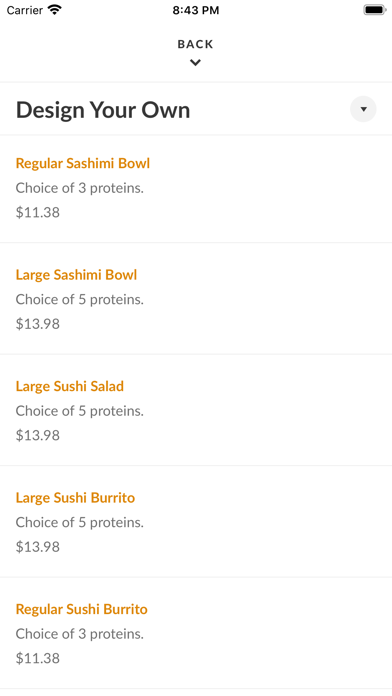
Task: Tap the BACK label at top
Action: click(x=195, y=44)
